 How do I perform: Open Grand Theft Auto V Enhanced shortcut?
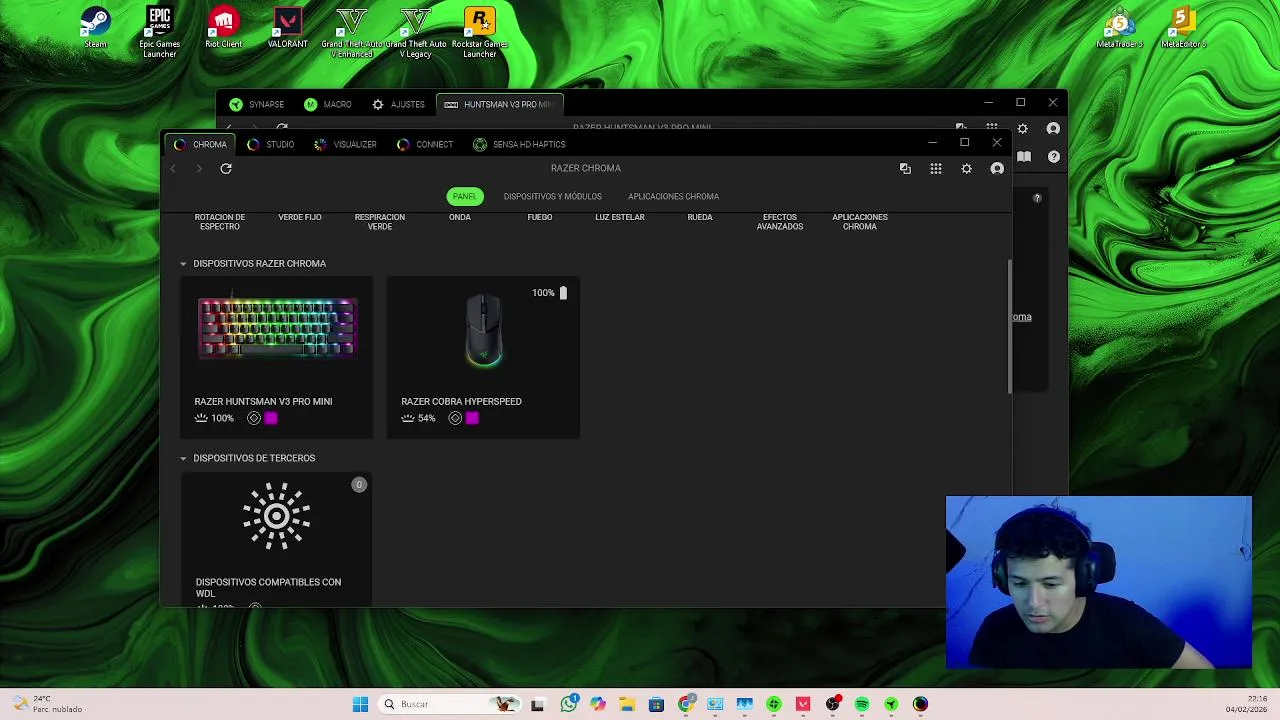(x=351, y=31)
